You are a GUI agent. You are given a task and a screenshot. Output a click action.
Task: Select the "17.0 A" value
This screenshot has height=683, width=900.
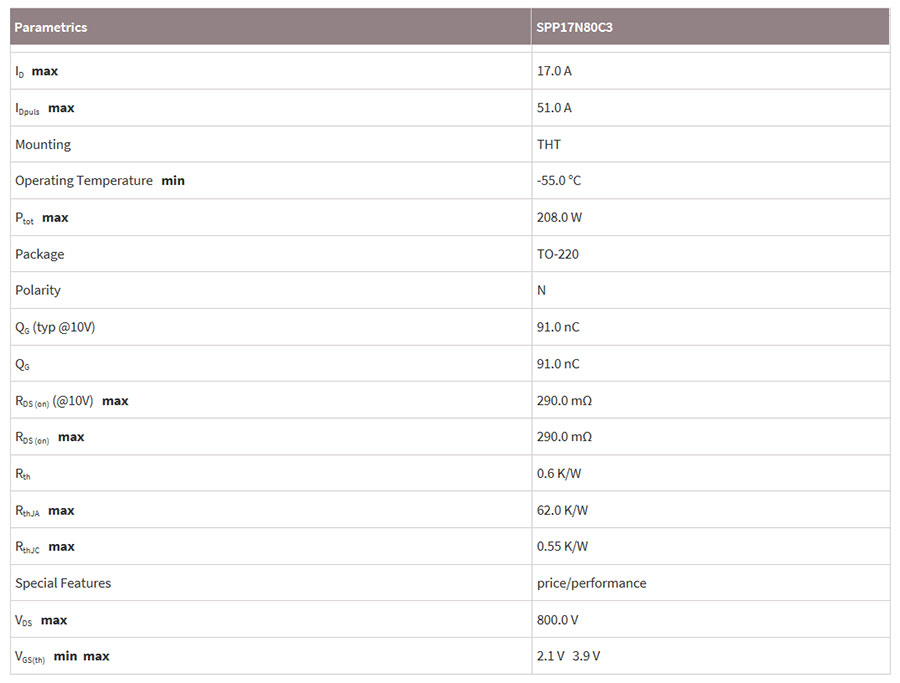(554, 71)
